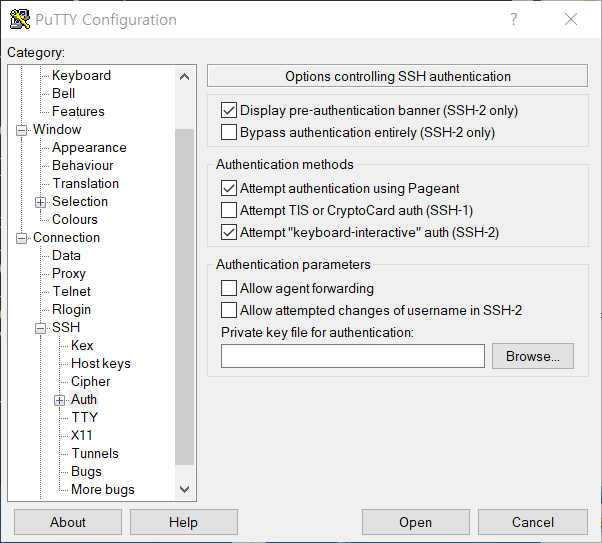This screenshot has width=602, height=543.
Task: Open the Cipher category
Action: coord(91,381)
